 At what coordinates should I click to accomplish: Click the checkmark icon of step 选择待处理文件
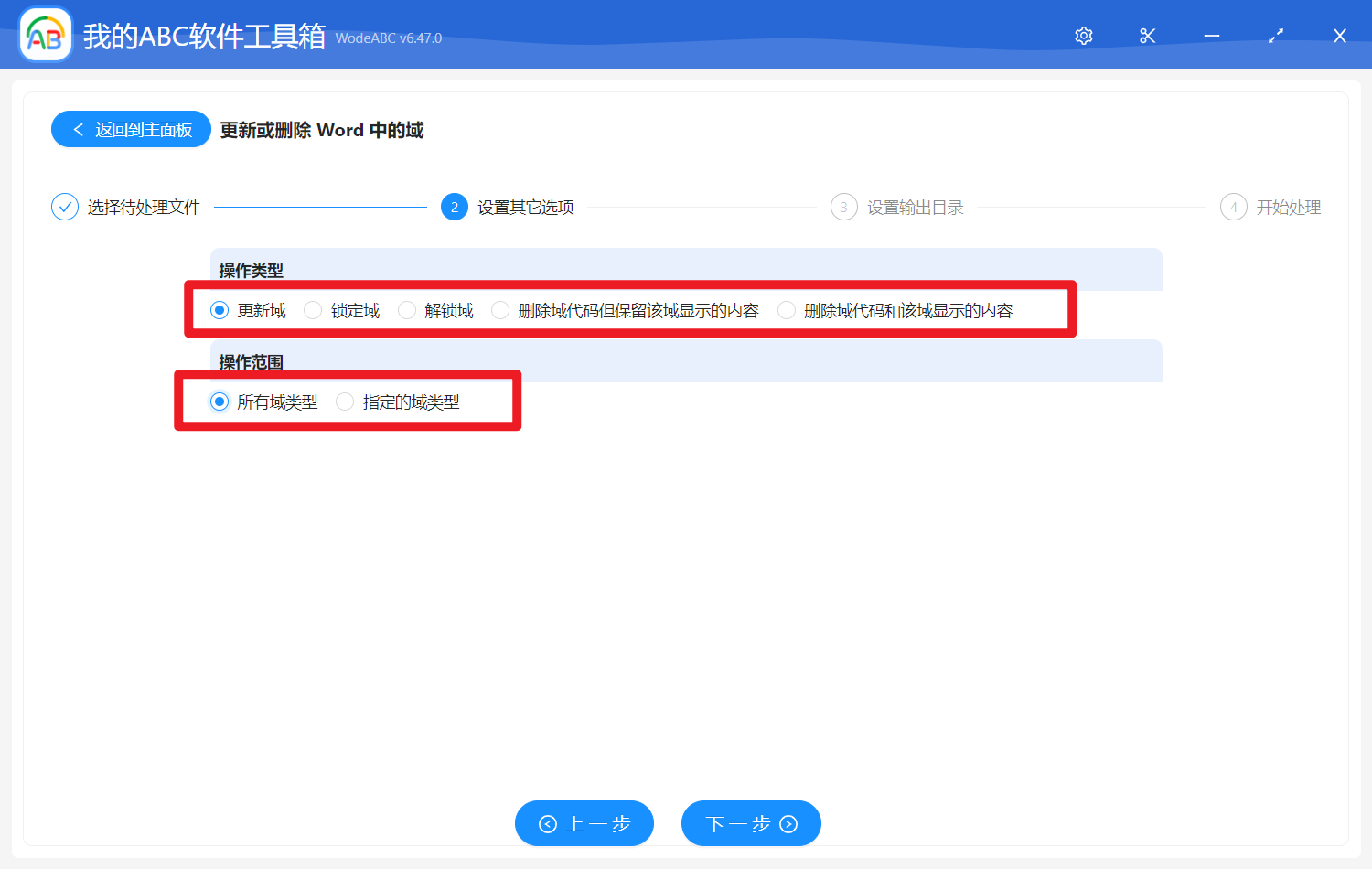click(64, 207)
